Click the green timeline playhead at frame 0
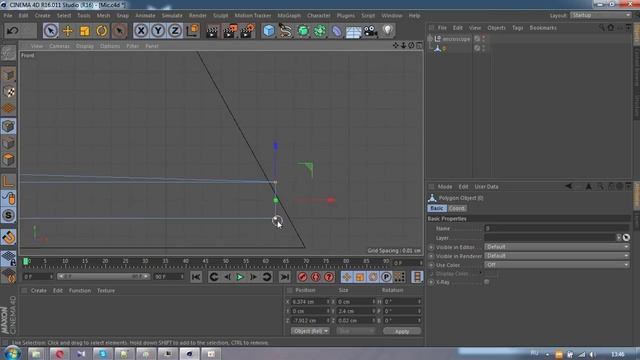The height and width of the screenshot is (360, 640). [x=26, y=261]
